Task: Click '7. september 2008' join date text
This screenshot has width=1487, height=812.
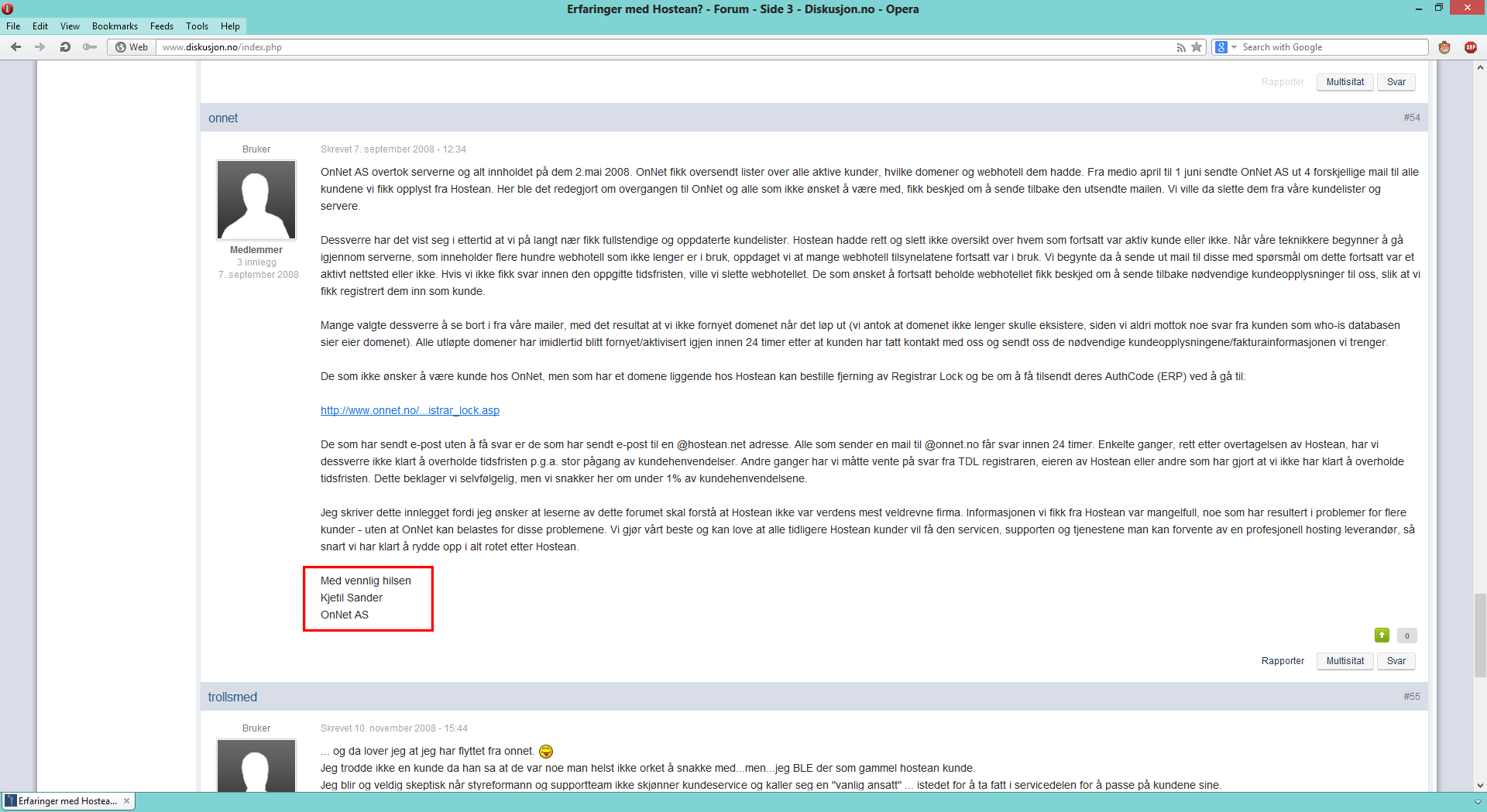Action: [259, 275]
